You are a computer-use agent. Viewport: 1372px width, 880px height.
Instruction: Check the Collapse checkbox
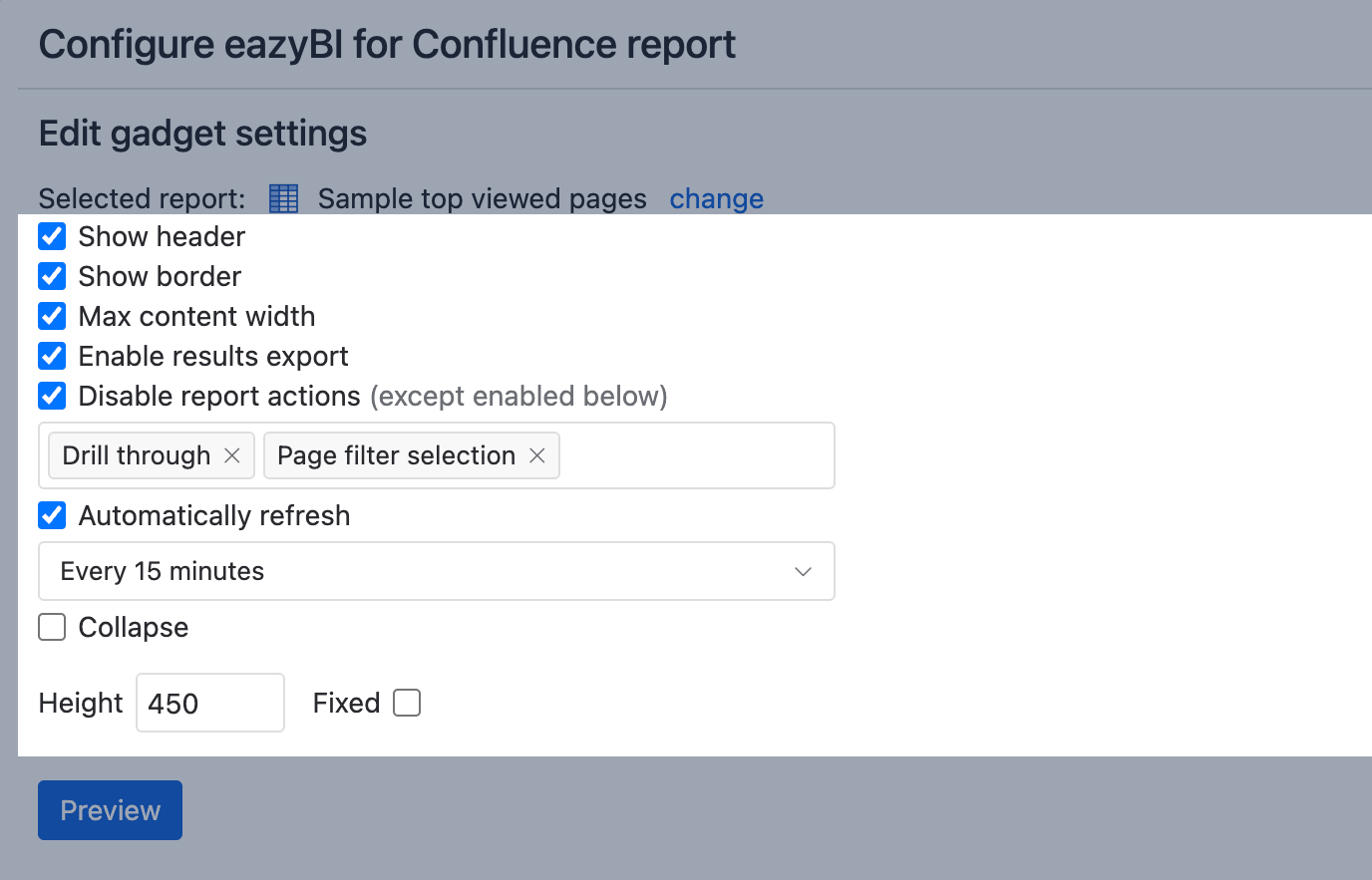pyautogui.click(x=52, y=627)
